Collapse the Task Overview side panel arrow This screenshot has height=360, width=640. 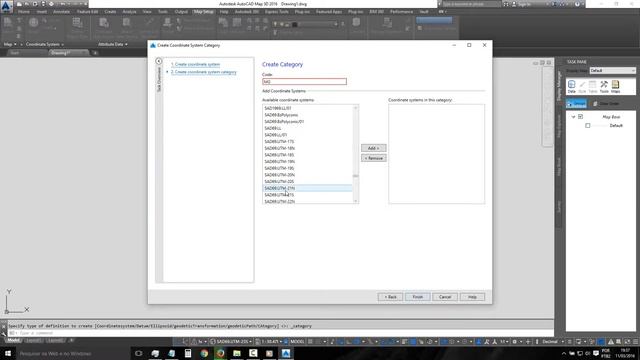(159, 61)
